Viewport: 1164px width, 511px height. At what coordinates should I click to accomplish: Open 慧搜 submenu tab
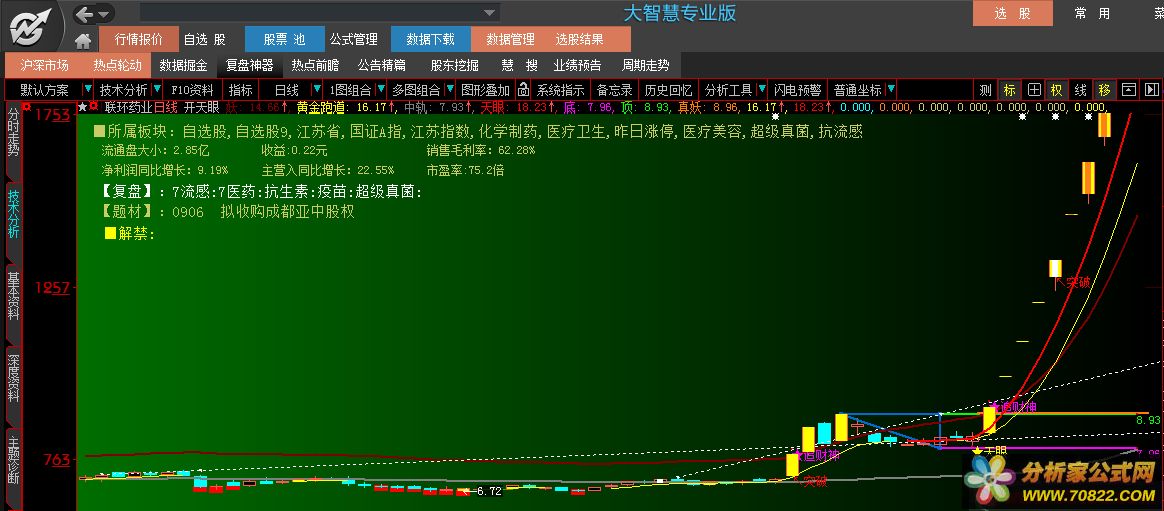pyautogui.click(x=519, y=65)
